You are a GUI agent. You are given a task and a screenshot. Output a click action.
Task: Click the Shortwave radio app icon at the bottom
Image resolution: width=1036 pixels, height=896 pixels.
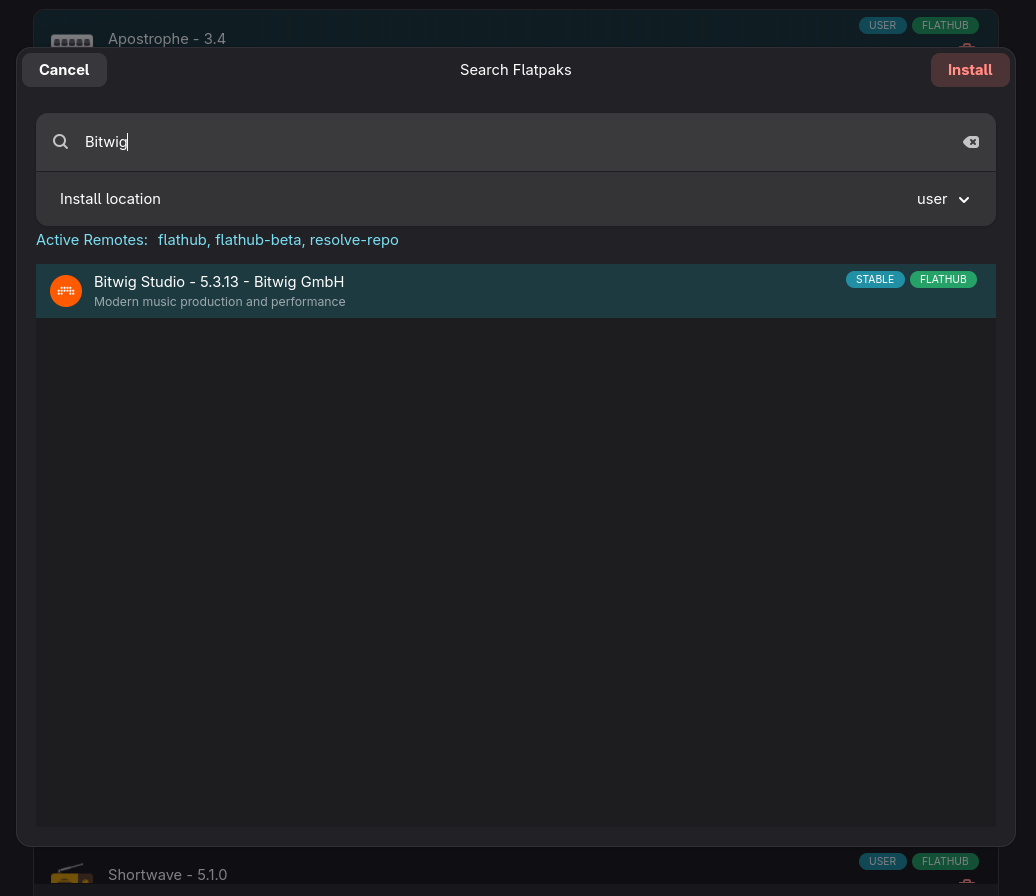click(x=71, y=874)
